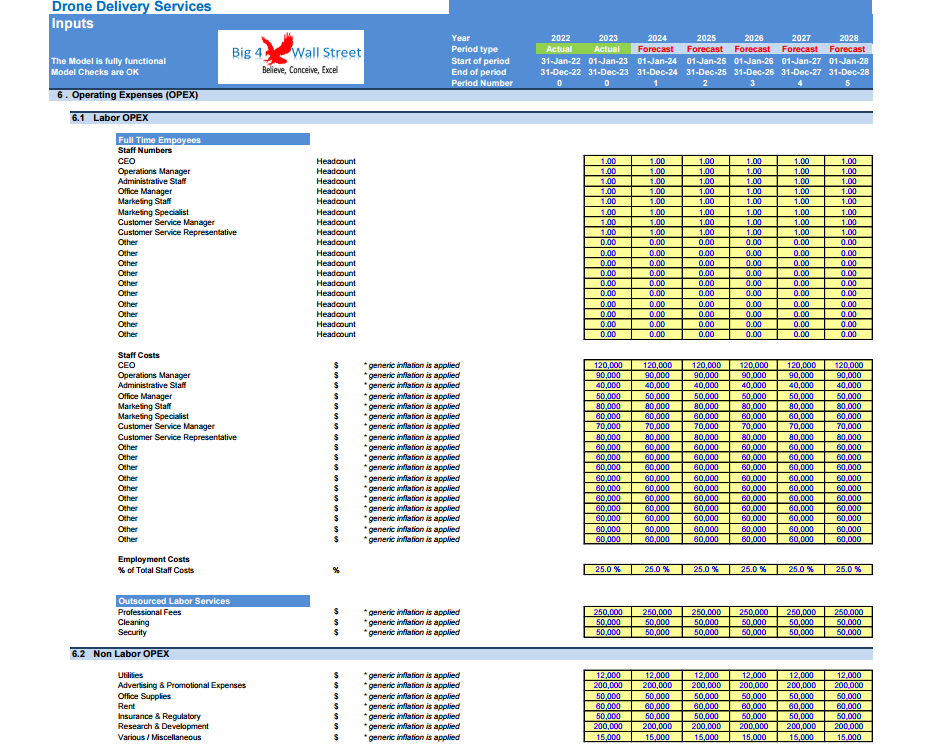Click the Forecast label under 2024

(656, 49)
